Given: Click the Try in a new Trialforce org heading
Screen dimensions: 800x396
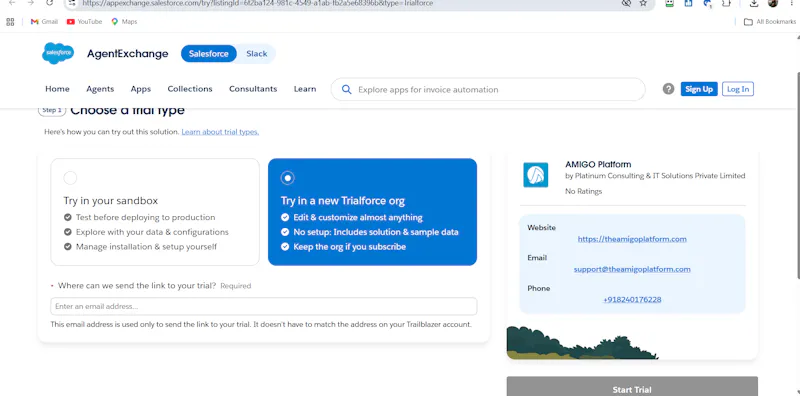Looking at the screenshot, I should pos(343,201).
